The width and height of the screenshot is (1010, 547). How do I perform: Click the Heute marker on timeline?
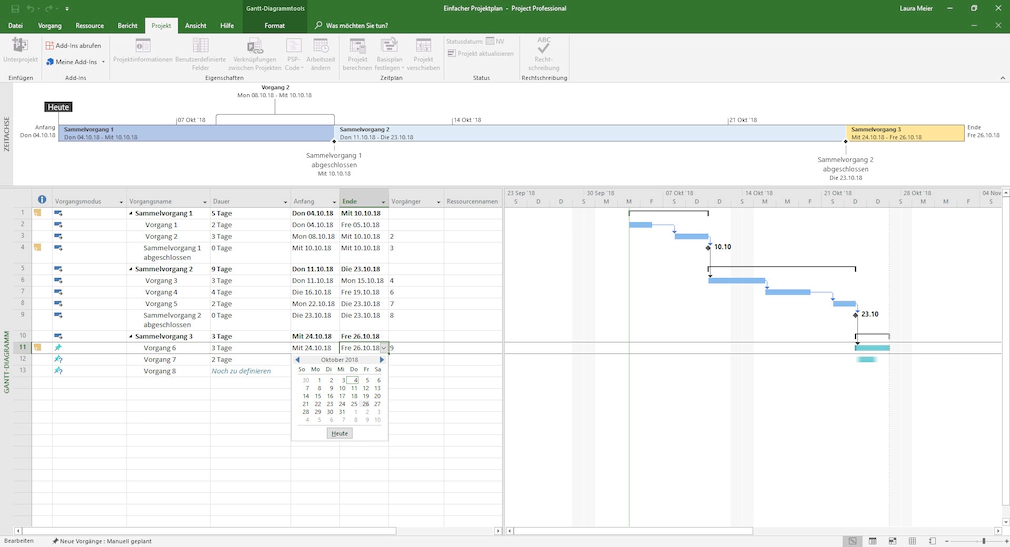click(58, 107)
